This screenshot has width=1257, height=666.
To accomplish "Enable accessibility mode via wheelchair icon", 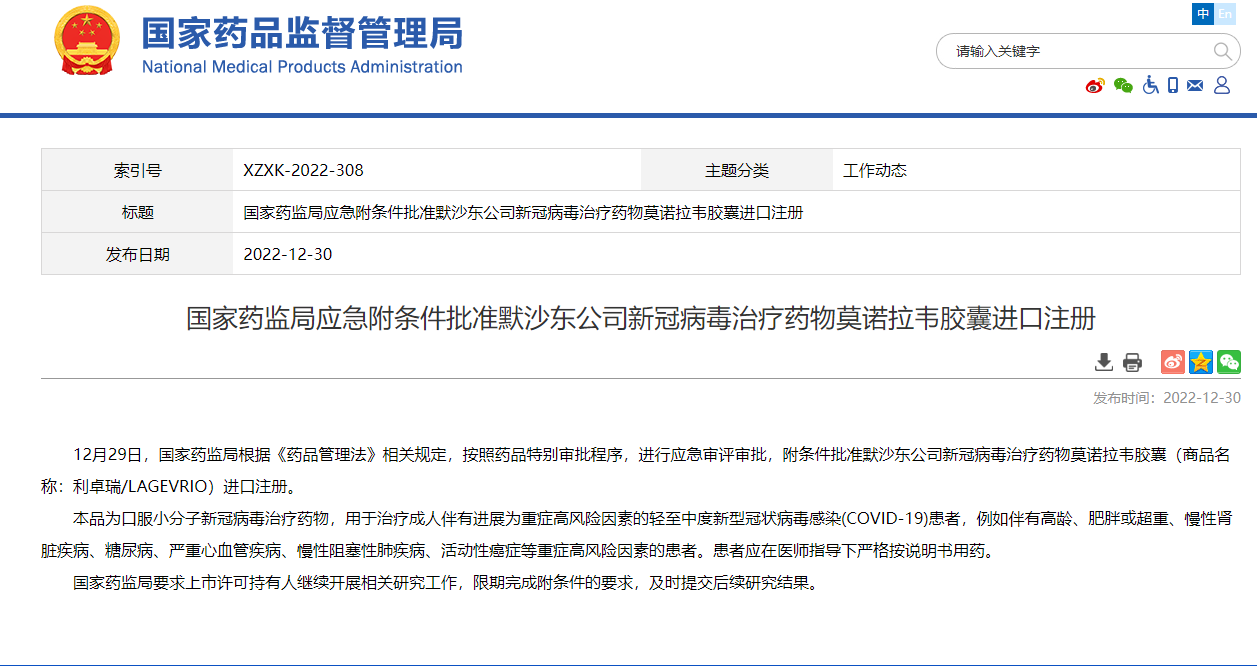I will point(1150,86).
